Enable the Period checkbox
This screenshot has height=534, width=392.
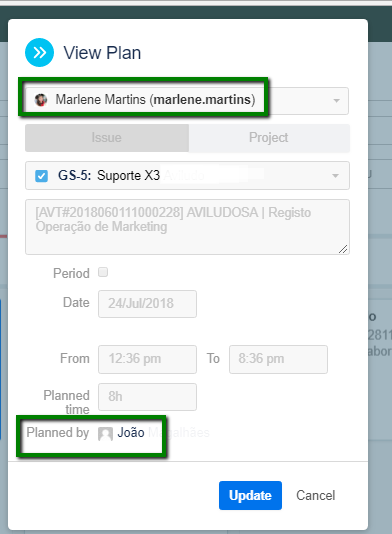pyautogui.click(x=103, y=272)
